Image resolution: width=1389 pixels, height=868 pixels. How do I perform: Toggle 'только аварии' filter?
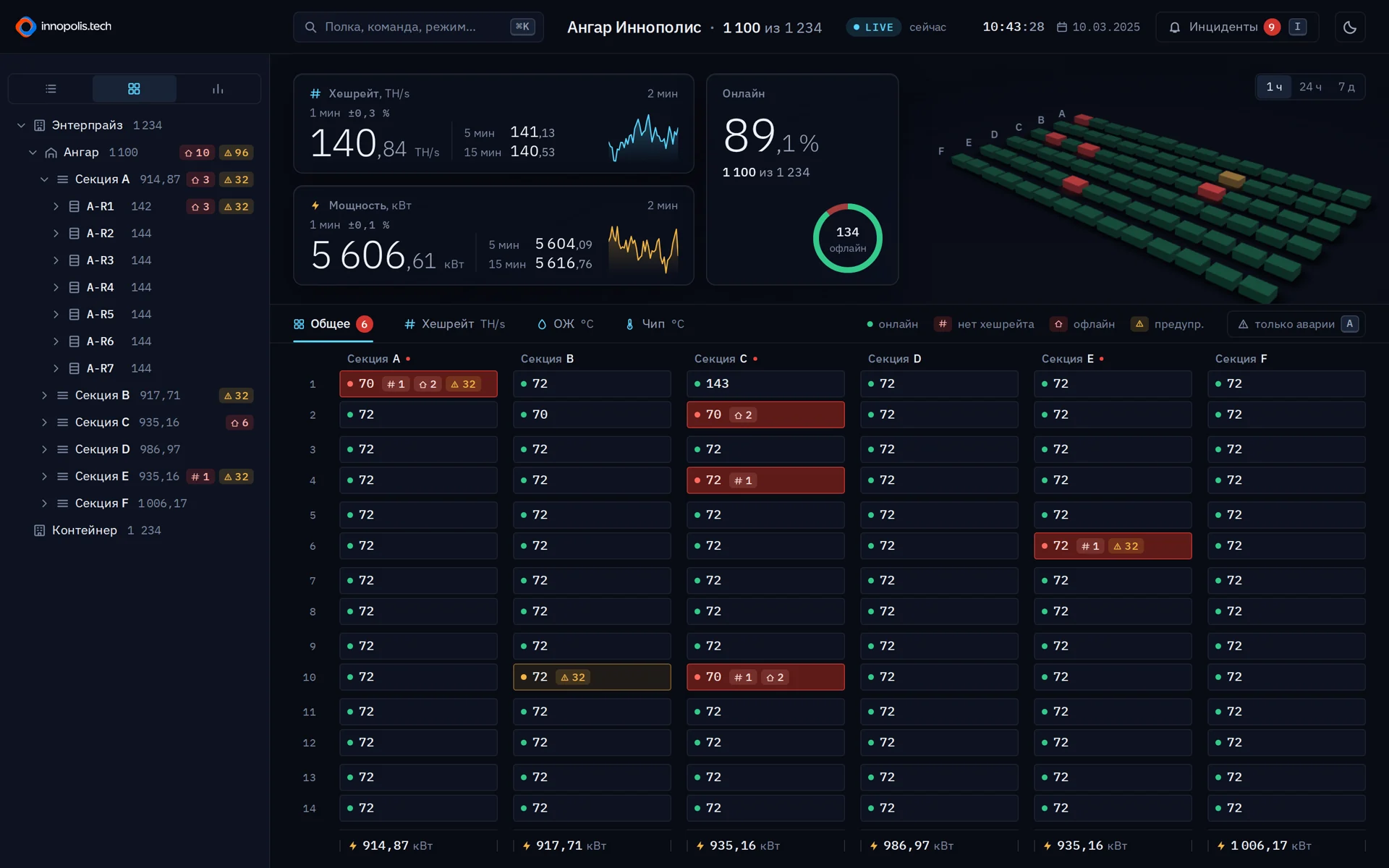coord(1296,324)
